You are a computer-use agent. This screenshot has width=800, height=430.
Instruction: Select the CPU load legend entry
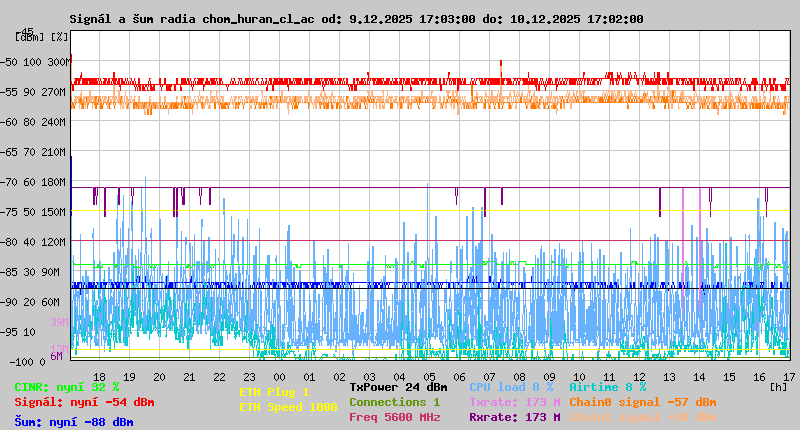click(x=511, y=387)
